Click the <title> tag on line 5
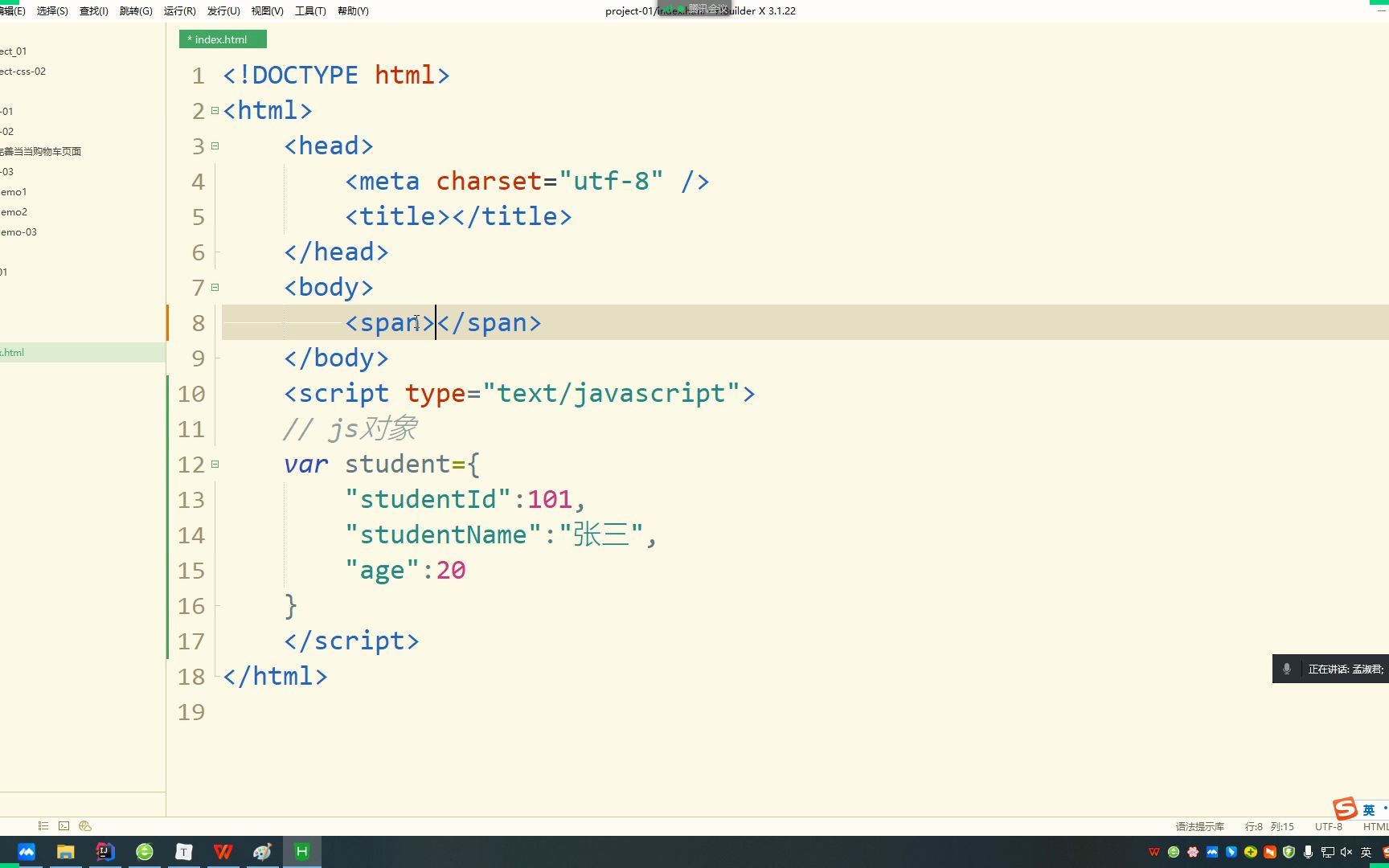The height and width of the screenshot is (868, 1389). (397, 216)
